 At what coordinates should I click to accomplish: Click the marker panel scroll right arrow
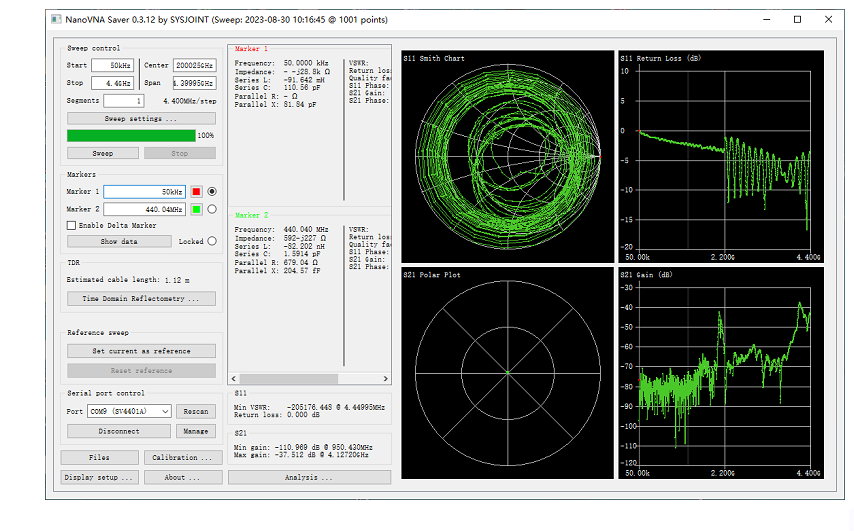[386, 379]
